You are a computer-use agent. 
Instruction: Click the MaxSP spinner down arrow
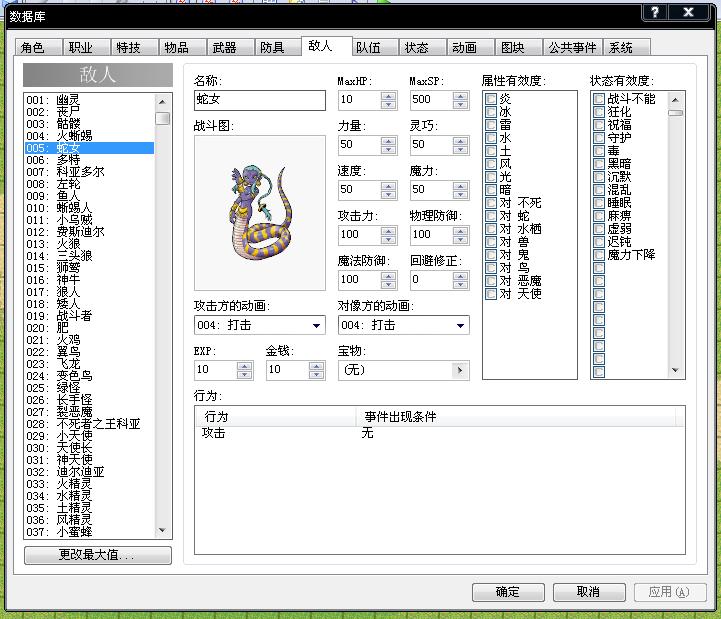(x=460, y=104)
